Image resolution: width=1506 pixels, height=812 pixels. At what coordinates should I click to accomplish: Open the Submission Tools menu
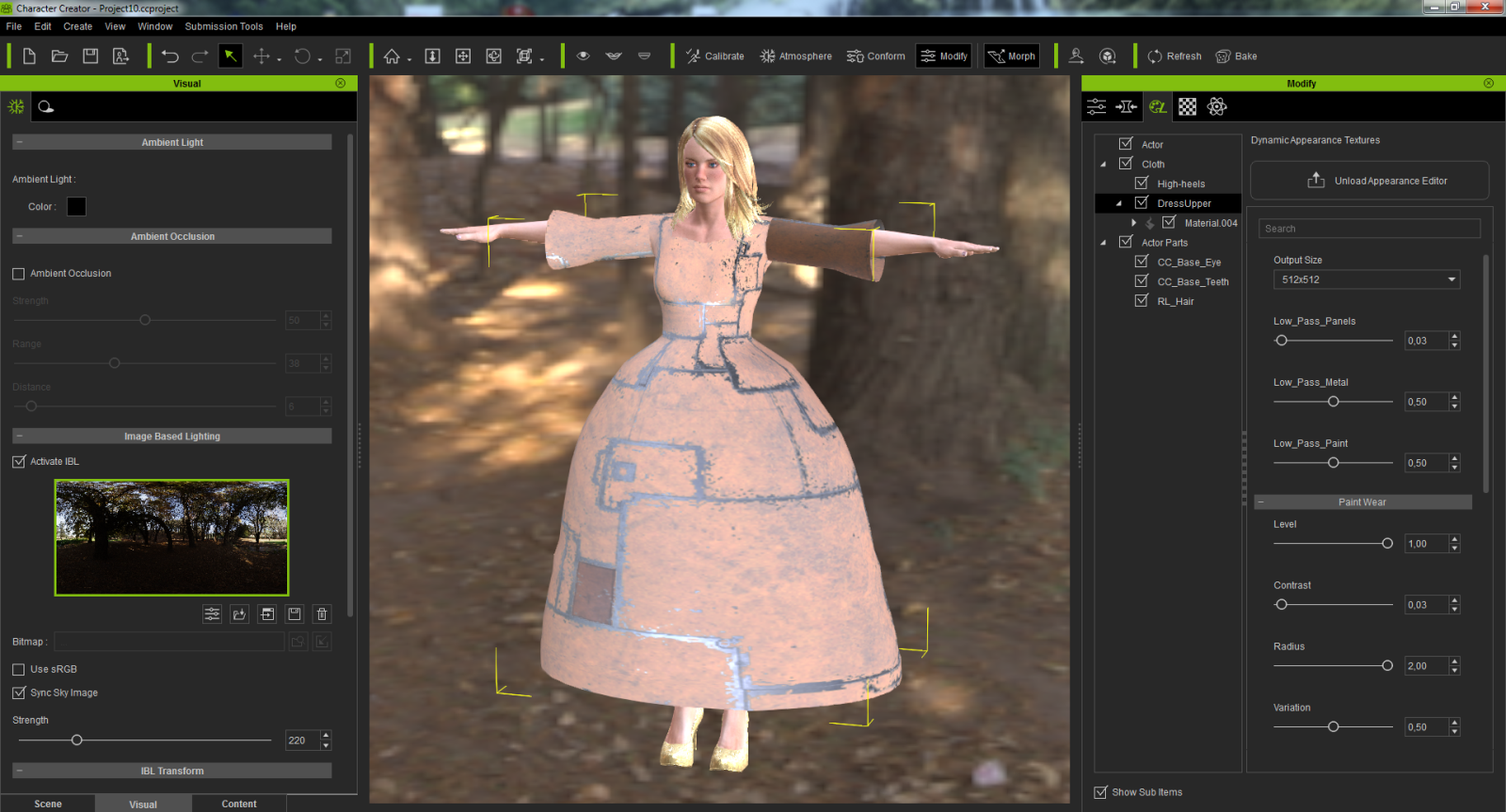point(224,26)
